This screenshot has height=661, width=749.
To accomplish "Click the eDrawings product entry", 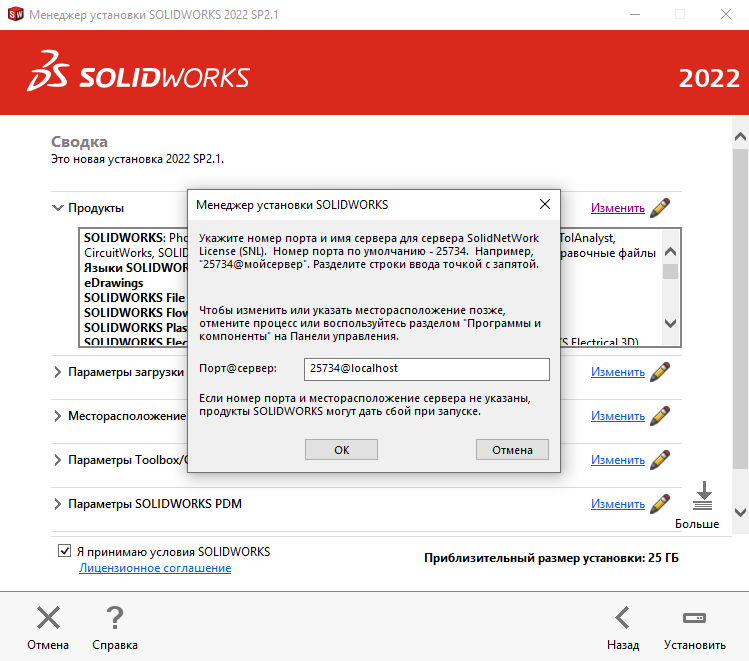I will click(x=114, y=283).
